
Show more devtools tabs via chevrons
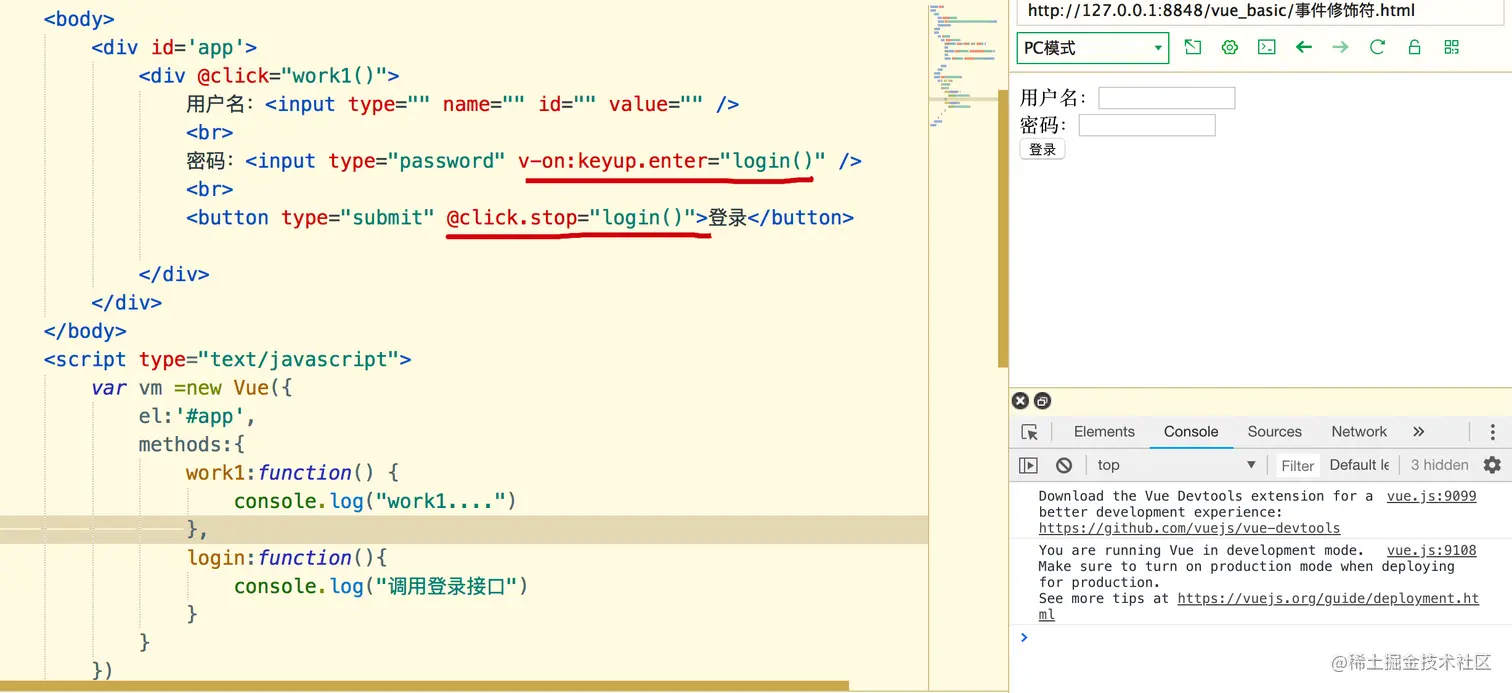pos(1418,432)
